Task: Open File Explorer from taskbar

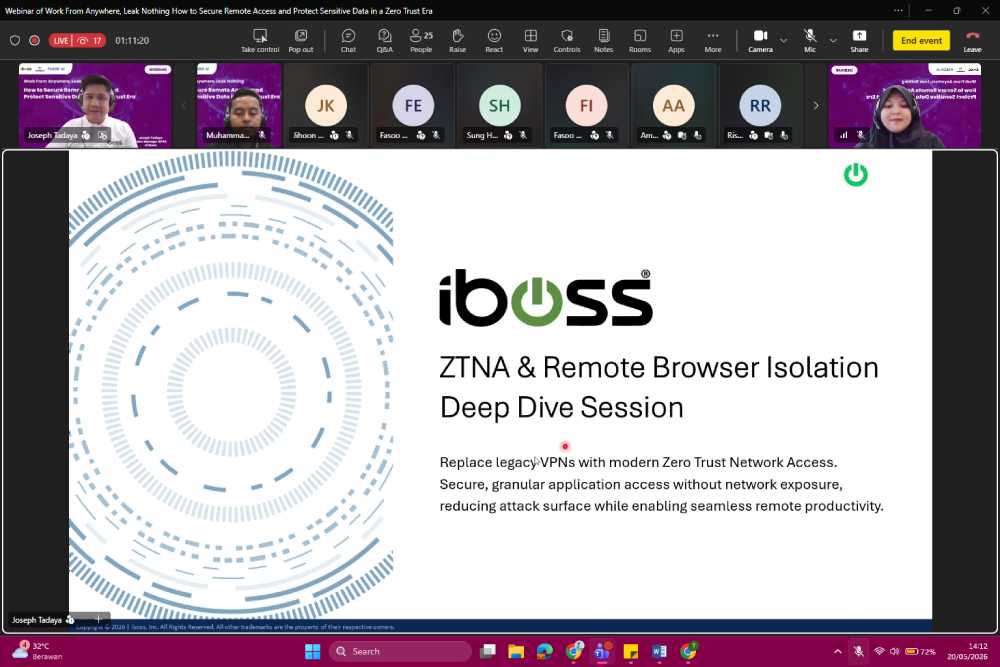Action: [x=516, y=651]
